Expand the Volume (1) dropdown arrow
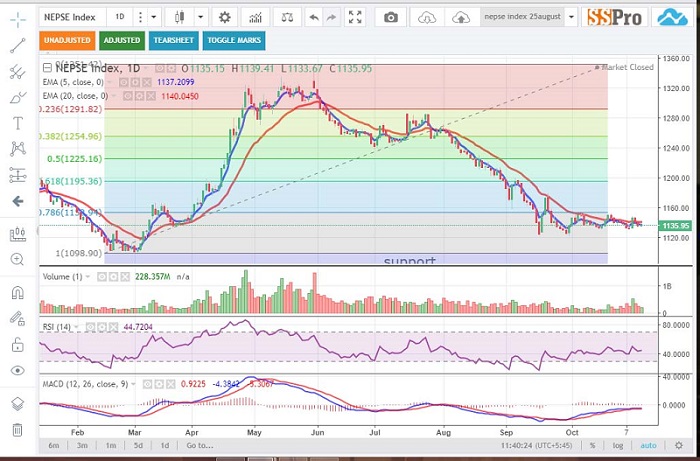Viewport: 700px width, 461px height. point(88,277)
